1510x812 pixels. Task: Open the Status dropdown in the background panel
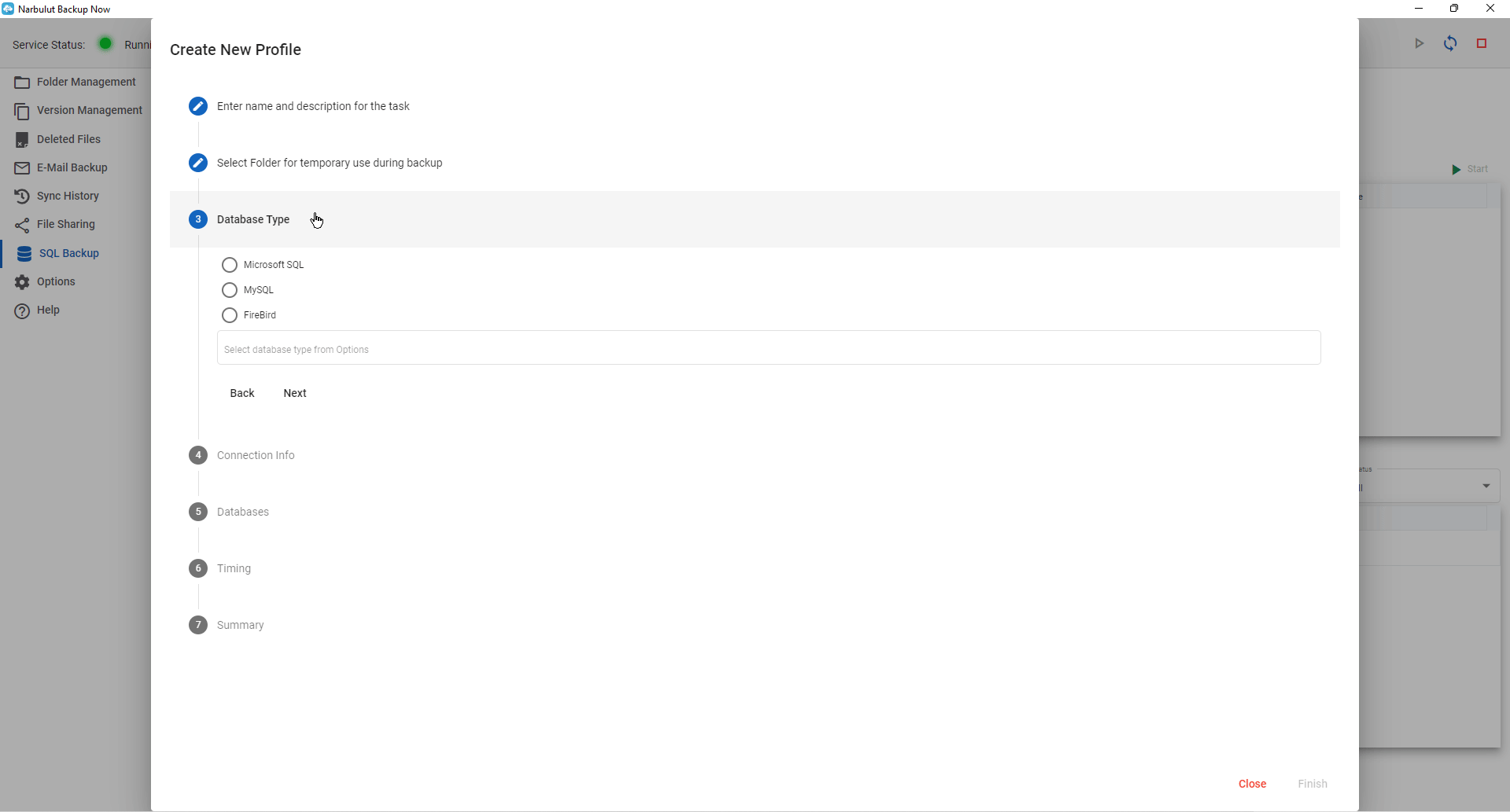click(1429, 486)
